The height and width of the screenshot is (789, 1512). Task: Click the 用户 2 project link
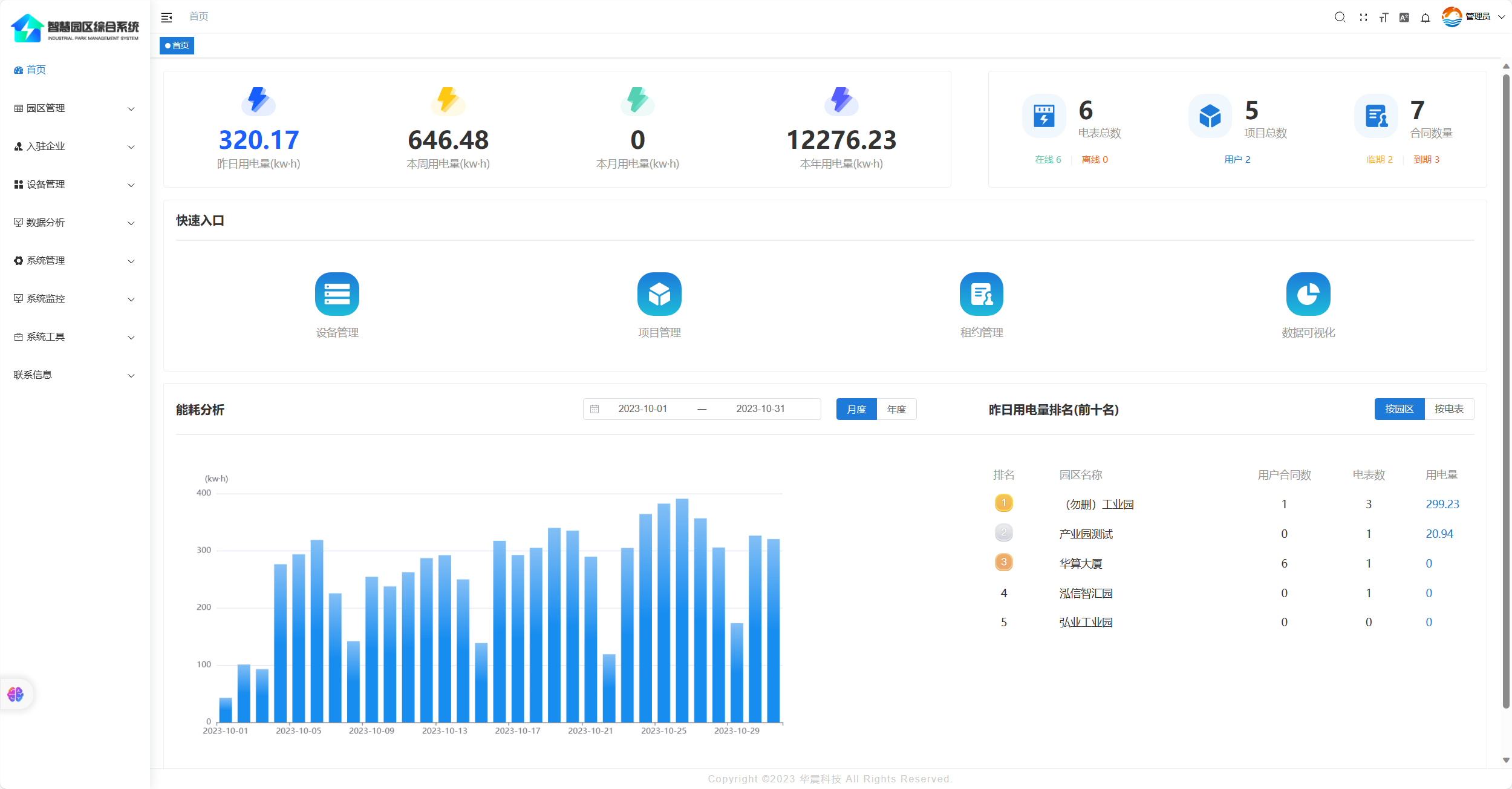point(1237,160)
